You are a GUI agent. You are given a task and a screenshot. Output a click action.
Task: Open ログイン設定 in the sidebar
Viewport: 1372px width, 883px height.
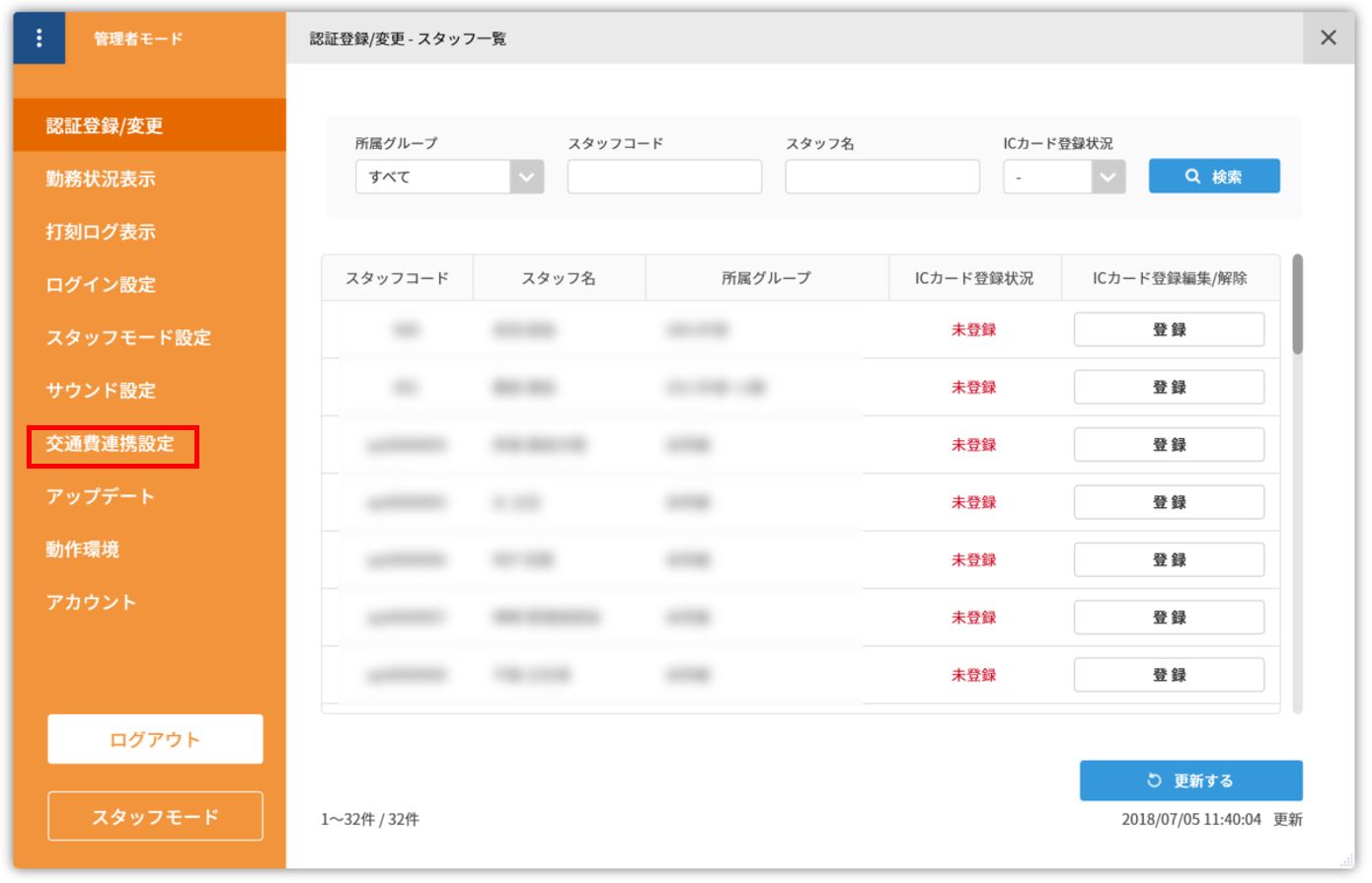point(101,285)
